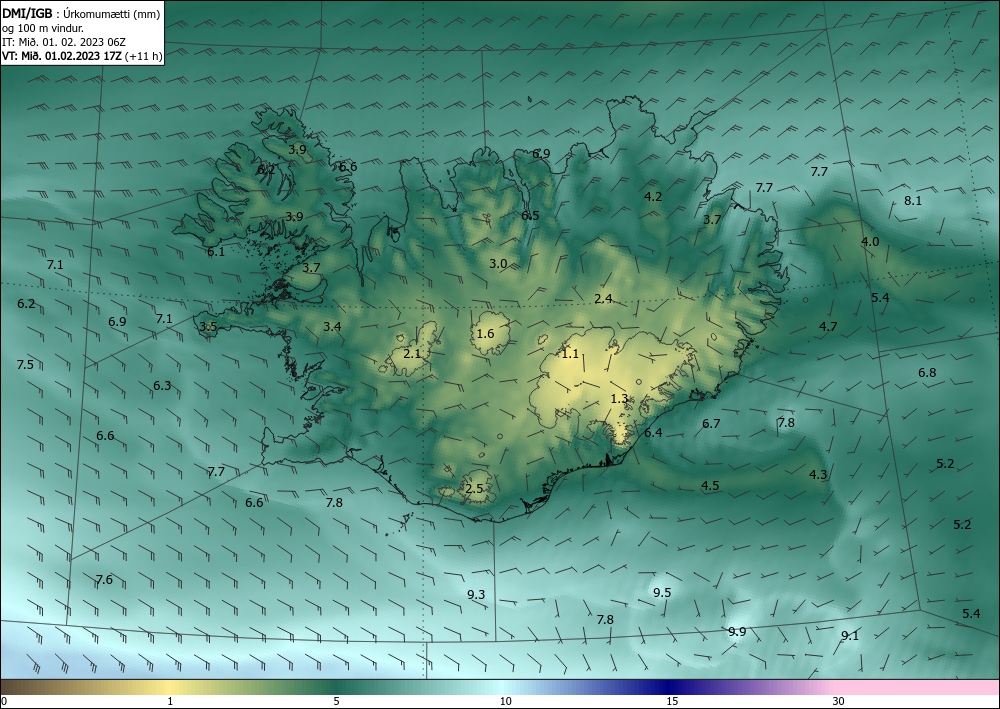Image resolution: width=1000 pixels, height=709 pixels.
Task: Click the glacier value 2.1
Action: coord(413,353)
